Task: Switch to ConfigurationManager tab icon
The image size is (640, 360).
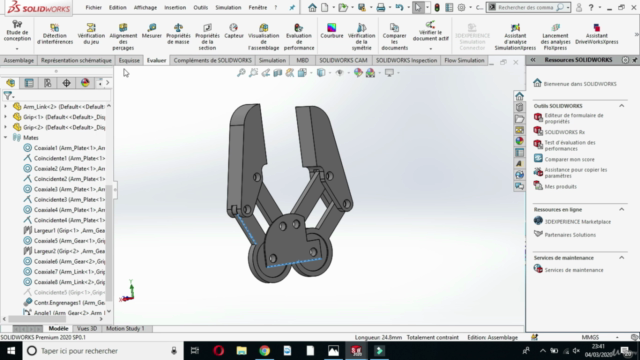Action: coord(48,83)
